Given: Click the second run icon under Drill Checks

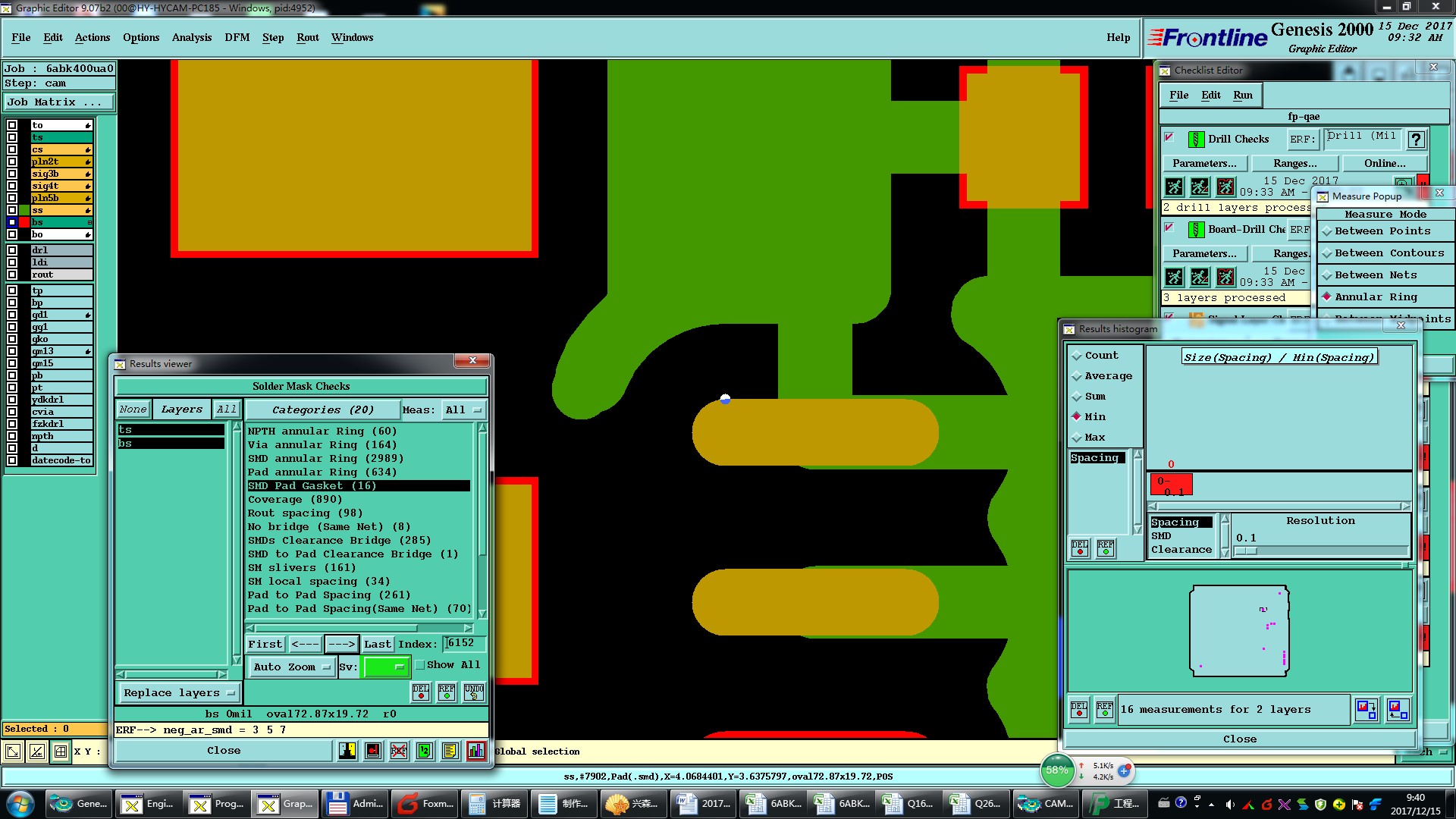Looking at the screenshot, I should tap(1200, 187).
